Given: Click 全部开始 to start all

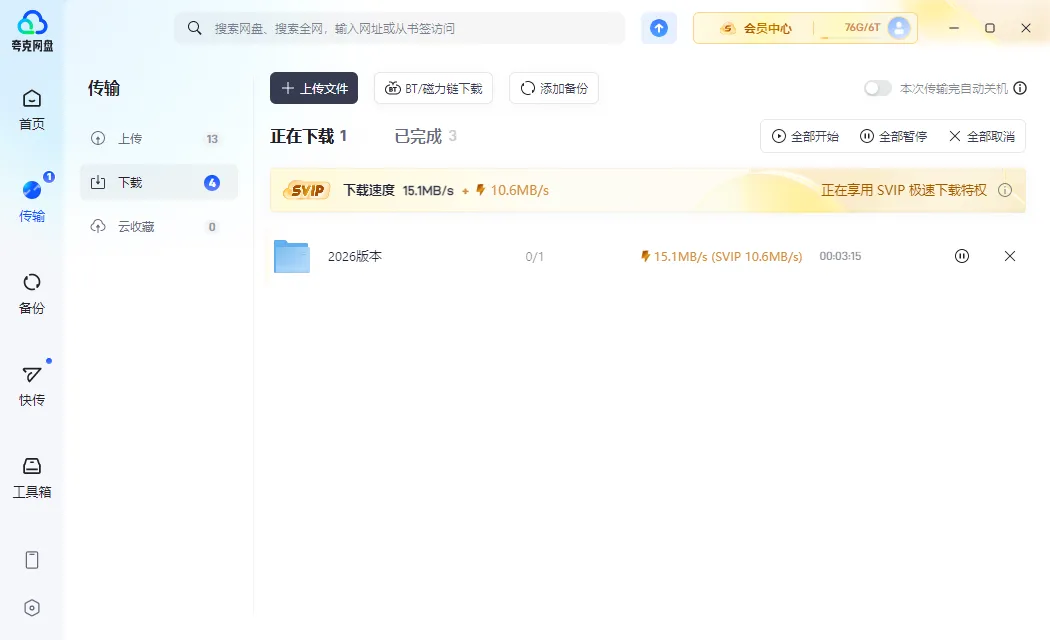Looking at the screenshot, I should point(805,137).
